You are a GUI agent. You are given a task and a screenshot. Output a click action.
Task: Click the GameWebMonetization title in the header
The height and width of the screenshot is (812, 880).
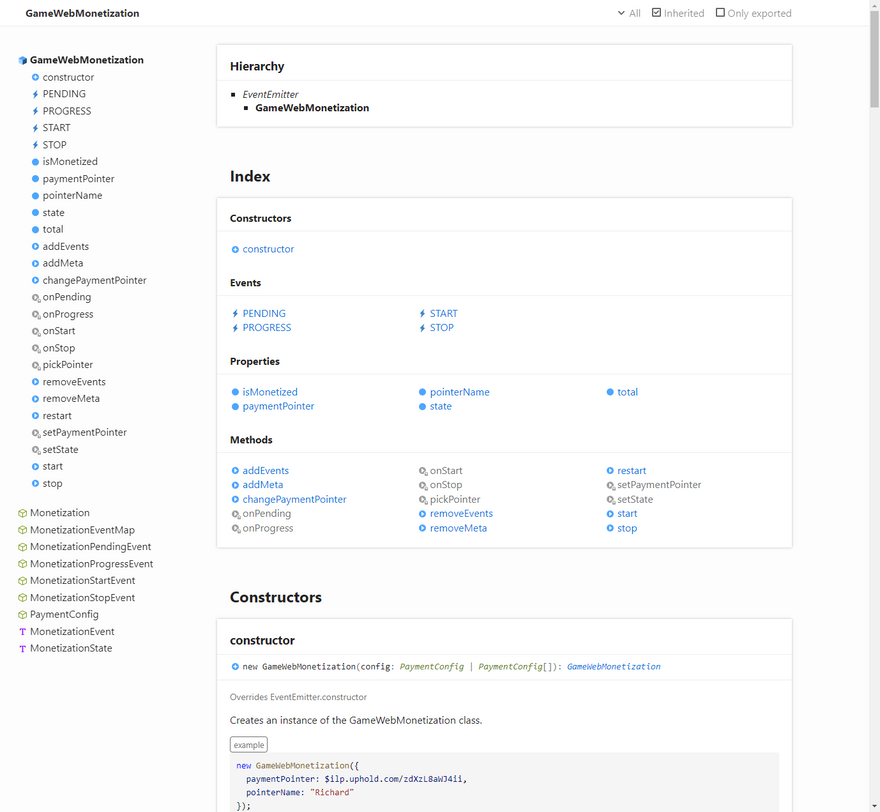(x=82, y=14)
